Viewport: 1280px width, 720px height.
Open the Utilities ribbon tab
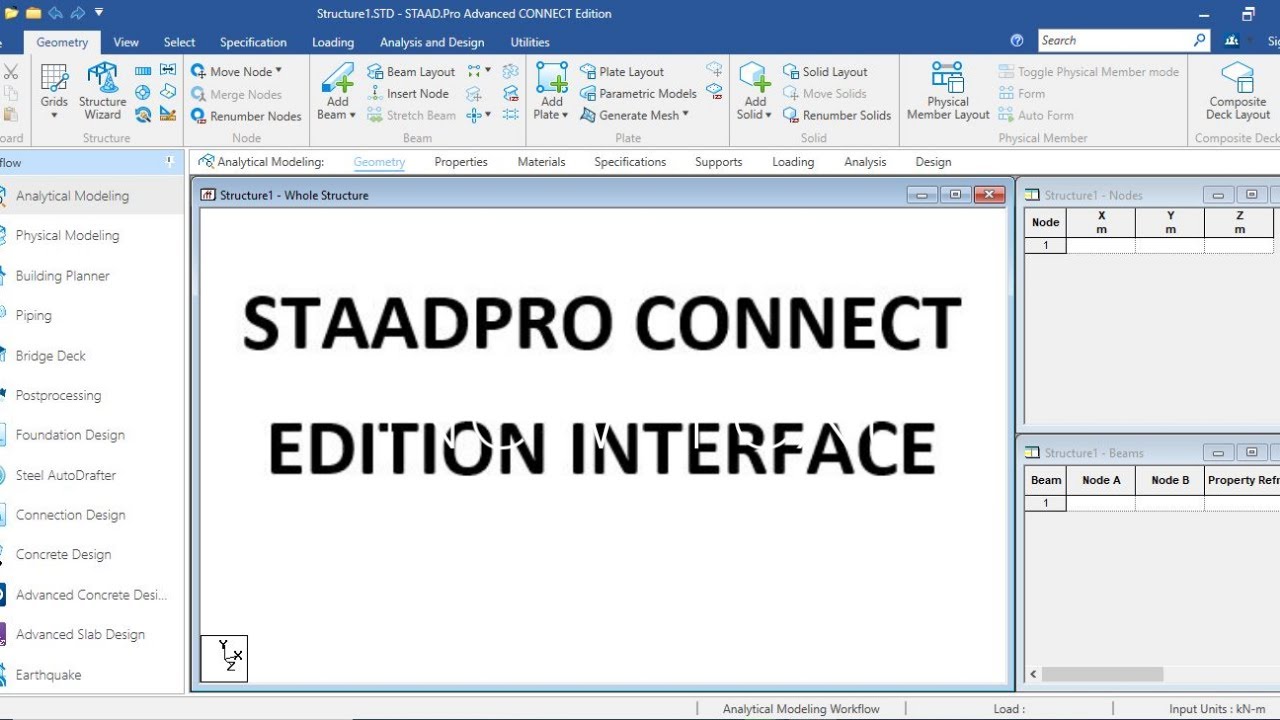click(530, 42)
